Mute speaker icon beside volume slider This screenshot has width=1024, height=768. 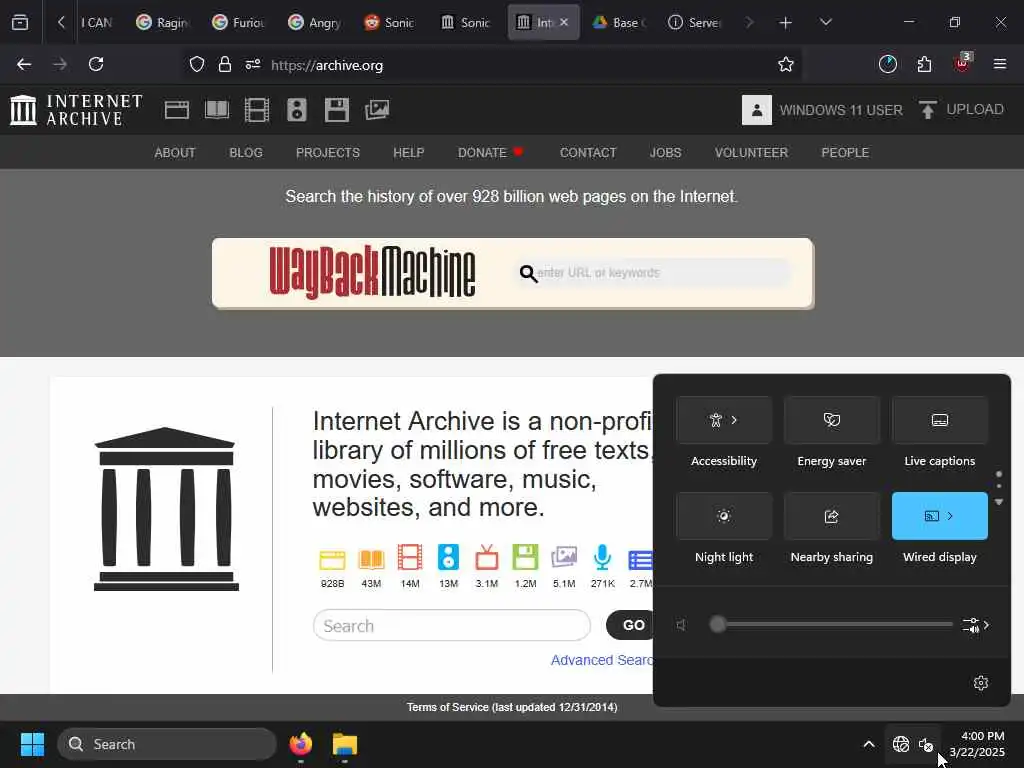pos(682,625)
